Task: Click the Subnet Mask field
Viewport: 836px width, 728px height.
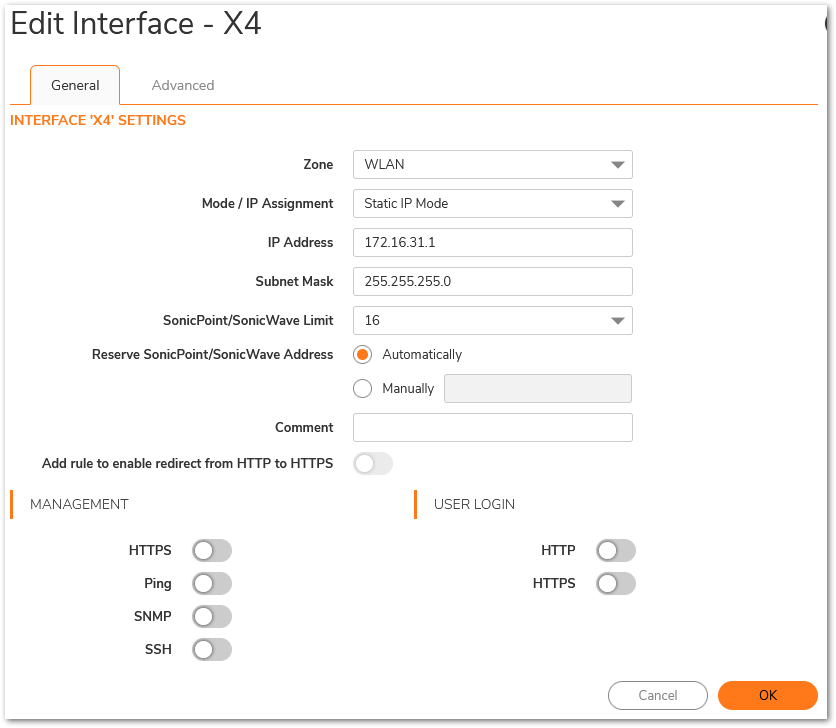Action: pyautogui.click(x=492, y=282)
